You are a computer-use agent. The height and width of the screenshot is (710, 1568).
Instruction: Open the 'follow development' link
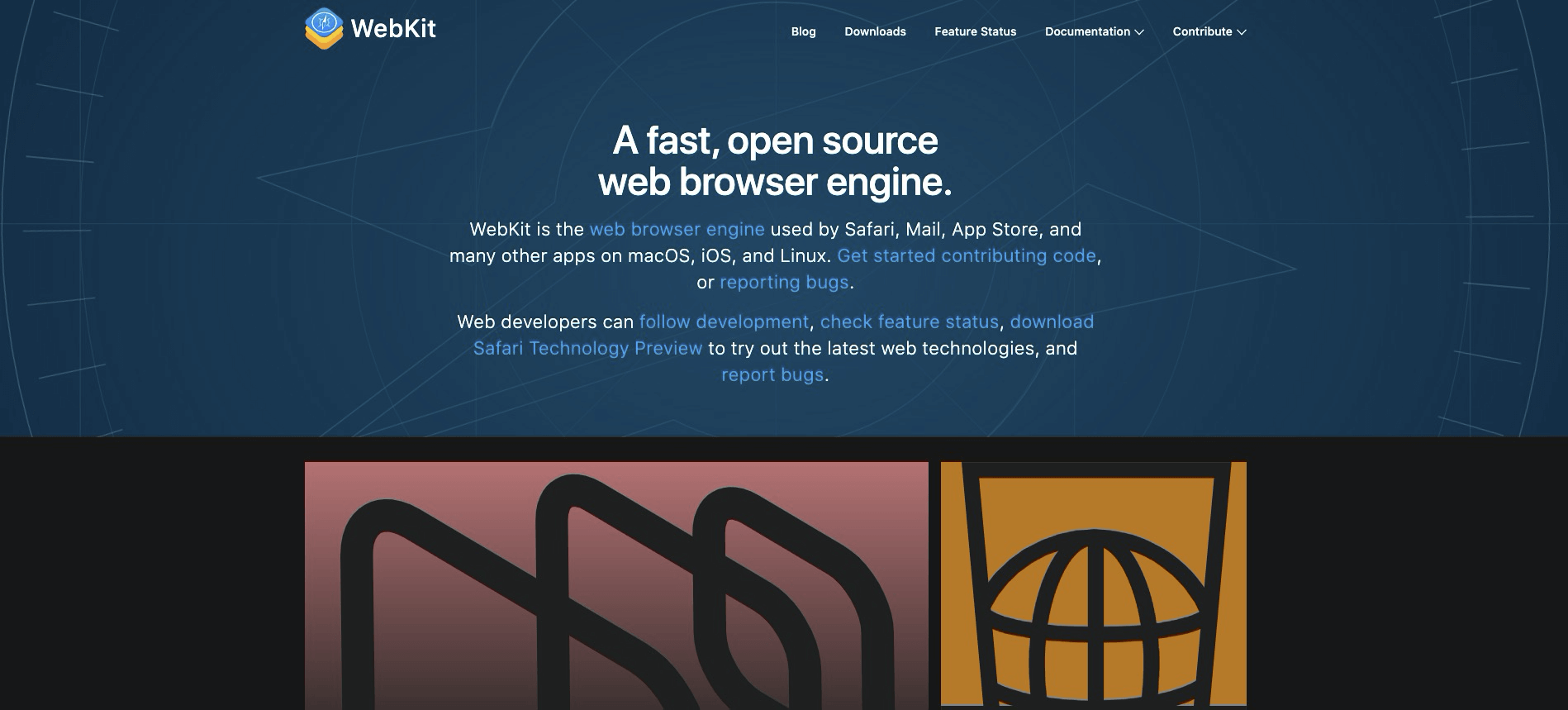pyautogui.click(x=724, y=322)
